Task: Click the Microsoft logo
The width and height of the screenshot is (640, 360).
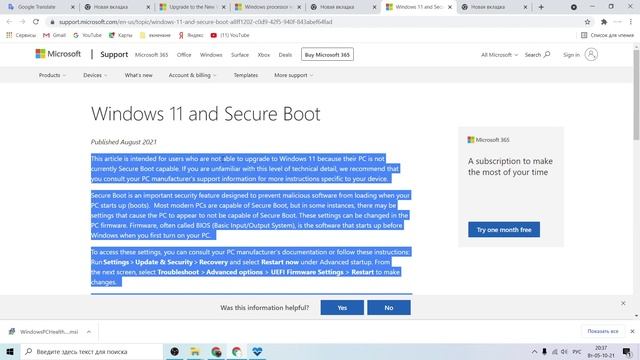Action: 58,54
